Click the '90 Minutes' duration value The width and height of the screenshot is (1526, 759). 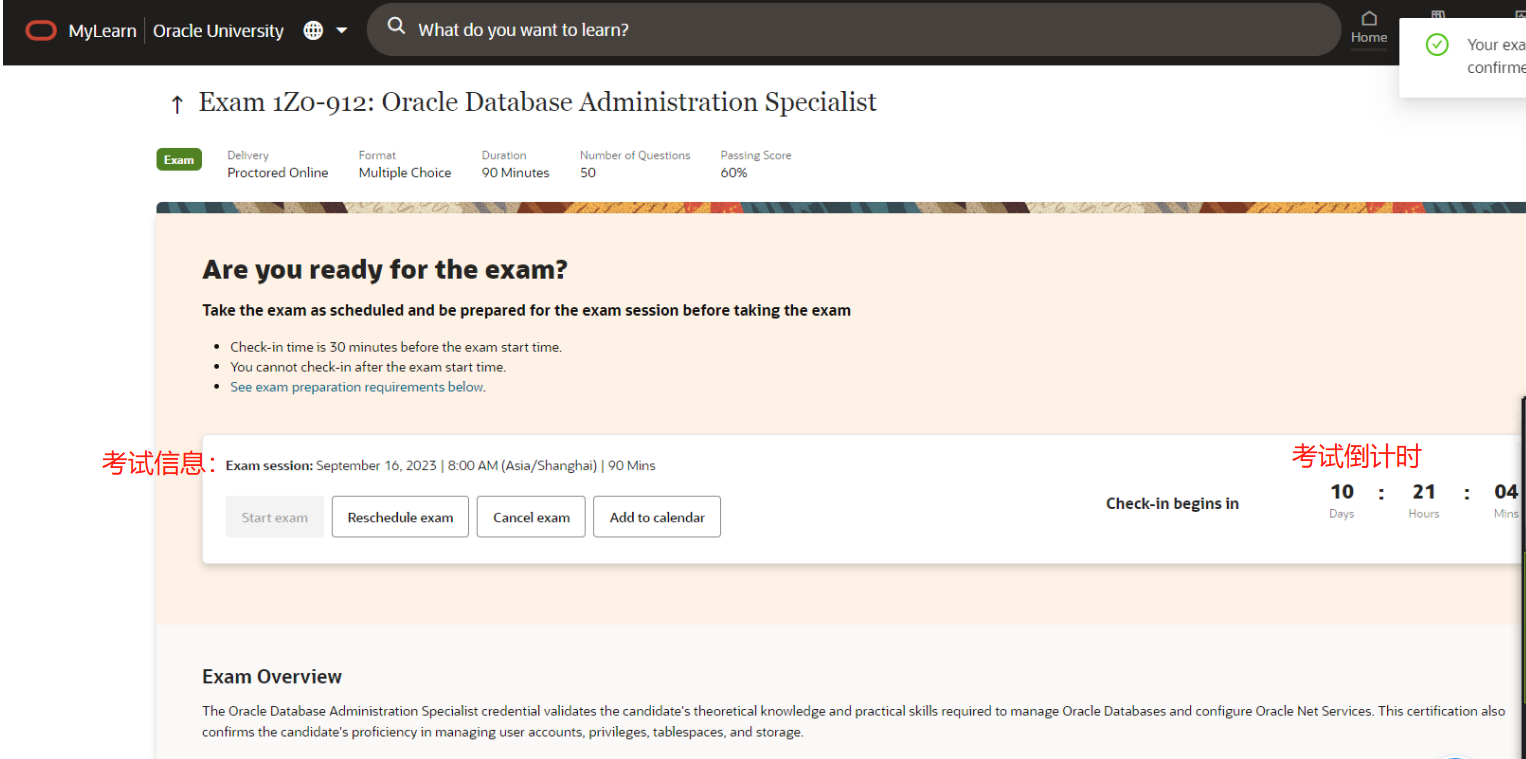pyautogui.click(x=516, y=173)
